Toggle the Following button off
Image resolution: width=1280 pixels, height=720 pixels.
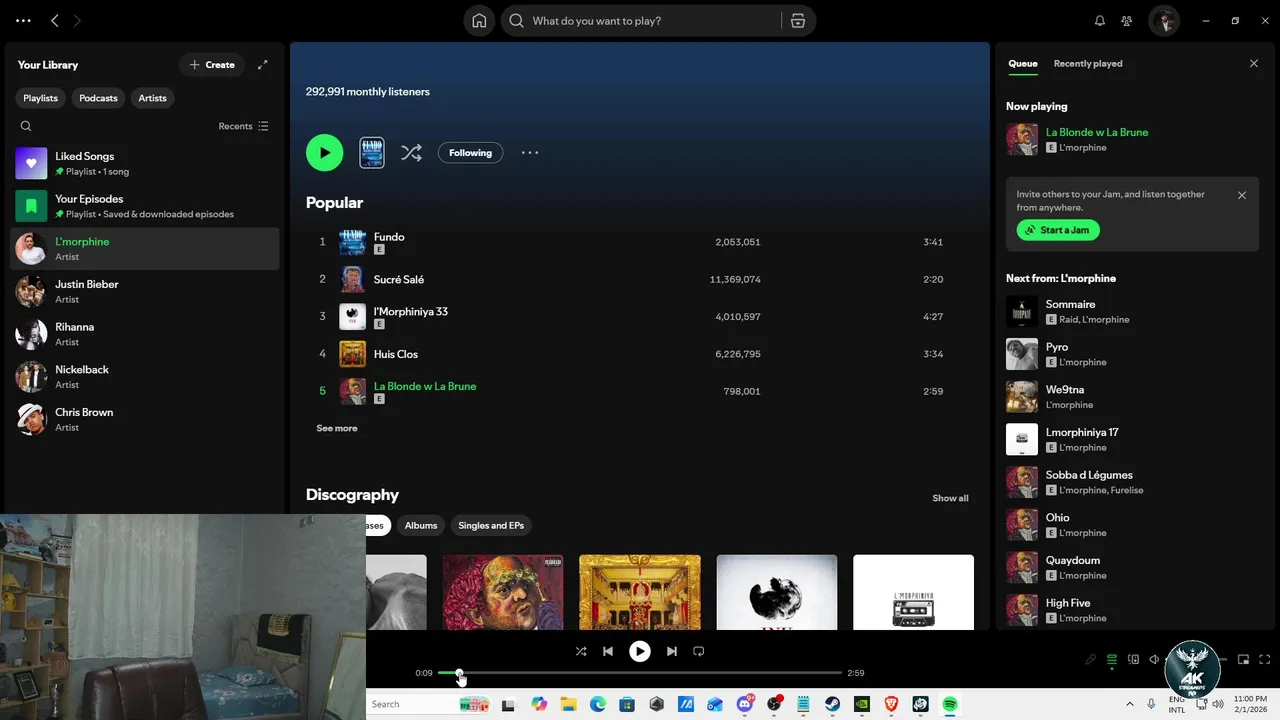click(x=470, y=153)
